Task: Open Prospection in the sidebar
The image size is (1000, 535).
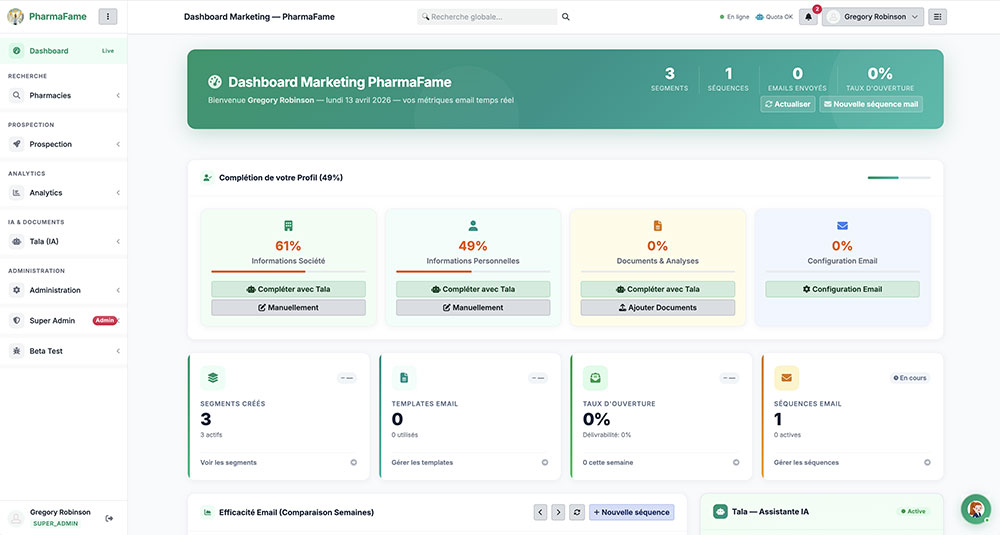Action: (x=63, y=144)
